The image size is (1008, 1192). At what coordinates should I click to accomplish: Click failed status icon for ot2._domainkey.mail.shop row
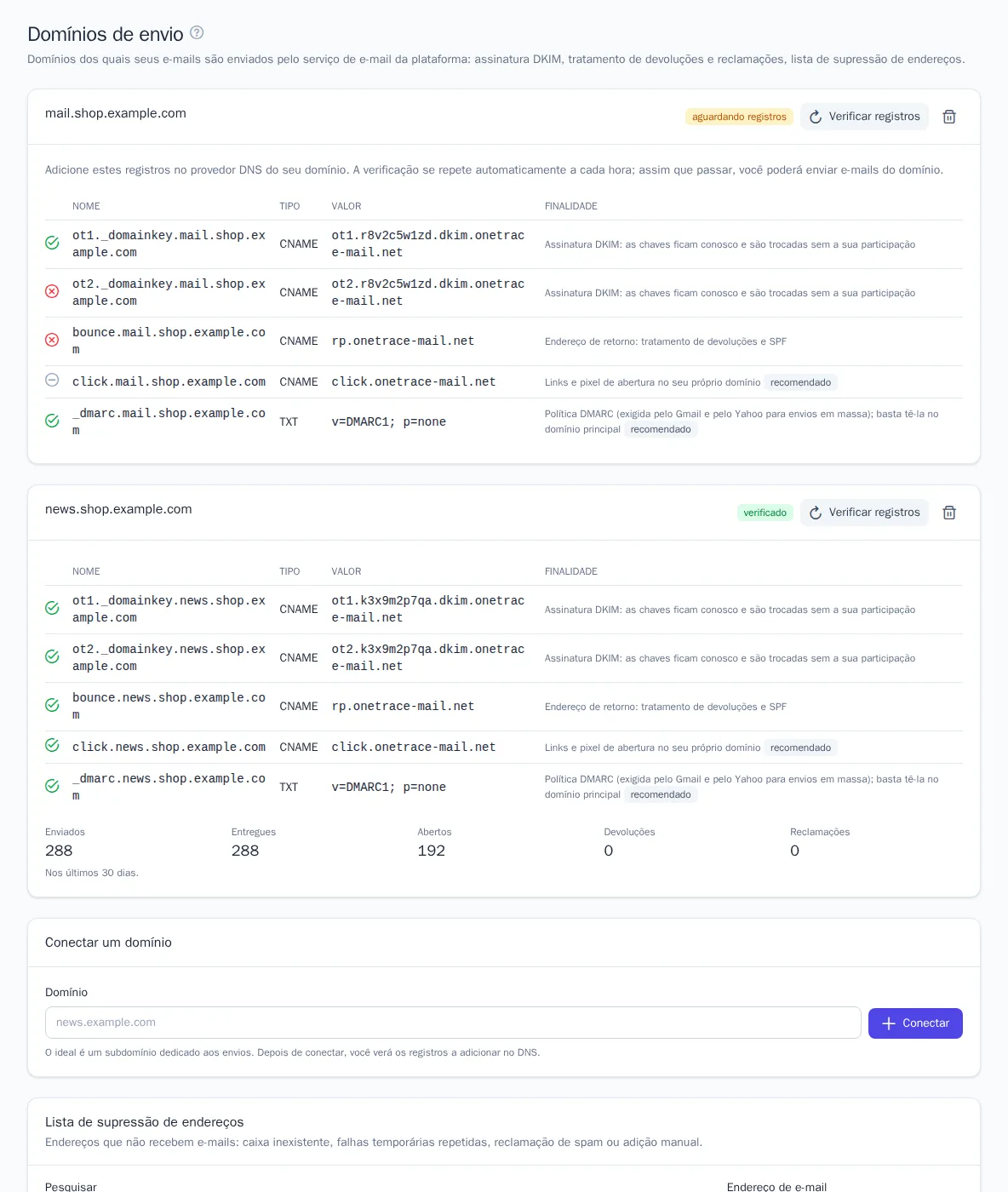[52, 291]
